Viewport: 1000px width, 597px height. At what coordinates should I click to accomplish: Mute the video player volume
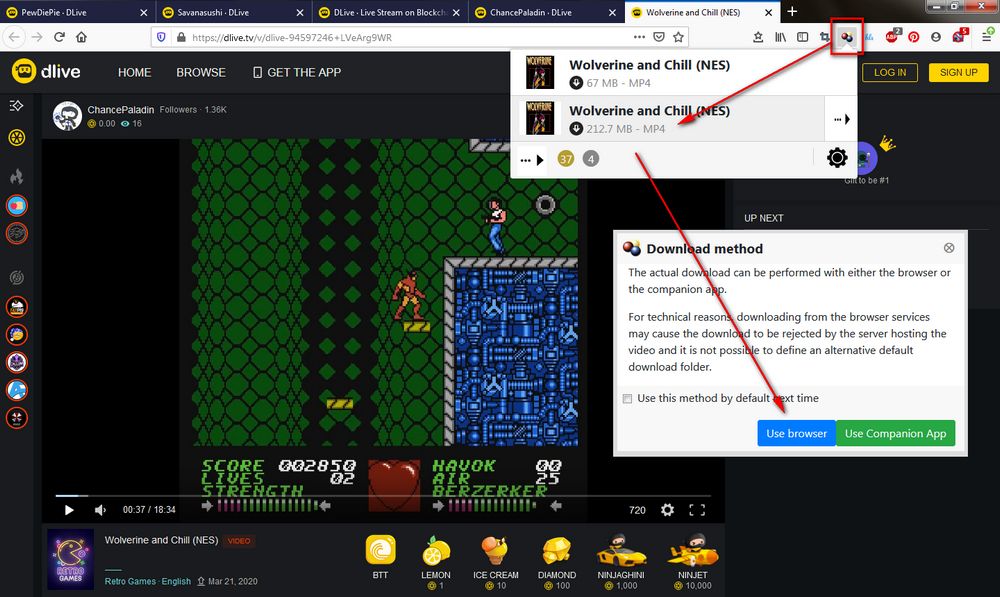click(100, 510)
